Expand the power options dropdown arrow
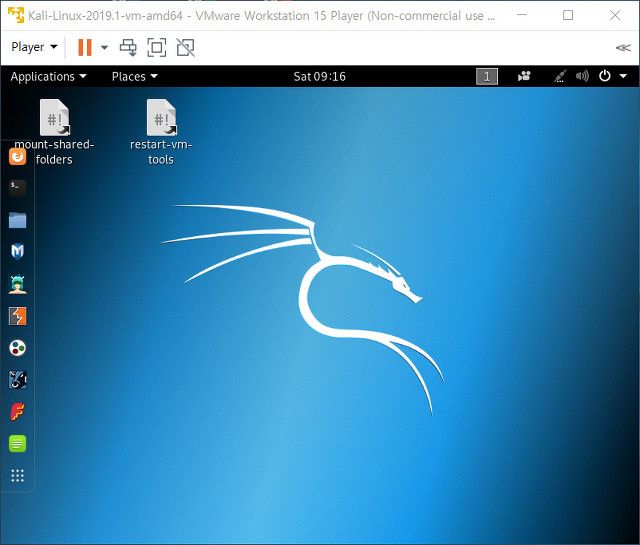The width and height of the screenshot is (640, 545). (x=104, y=47)
